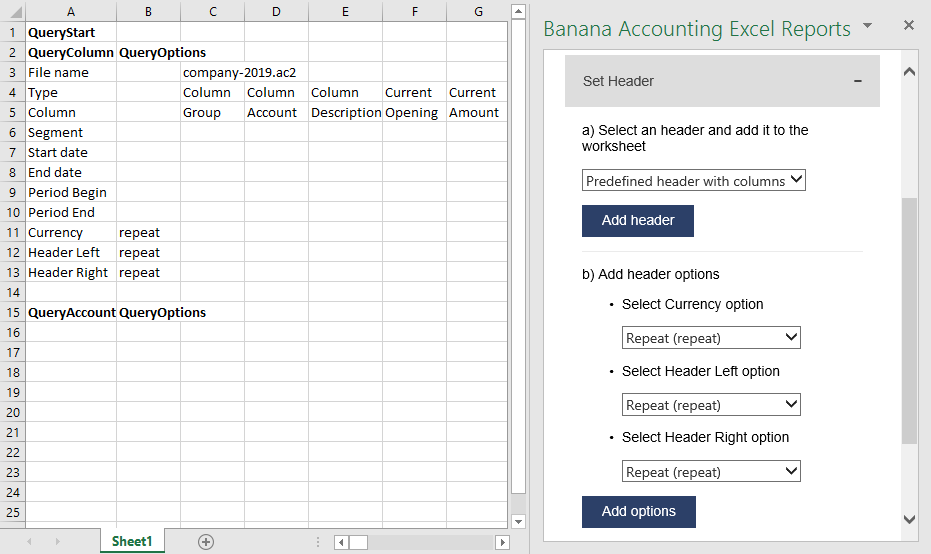Select the Group cell
Viewport: 931px width, 554px height.
click(213, 113)
